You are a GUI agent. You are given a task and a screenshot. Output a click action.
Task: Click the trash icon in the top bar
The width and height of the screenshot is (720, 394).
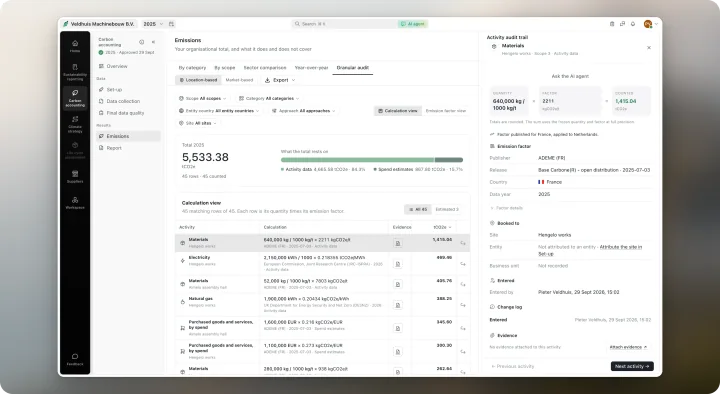612,24
